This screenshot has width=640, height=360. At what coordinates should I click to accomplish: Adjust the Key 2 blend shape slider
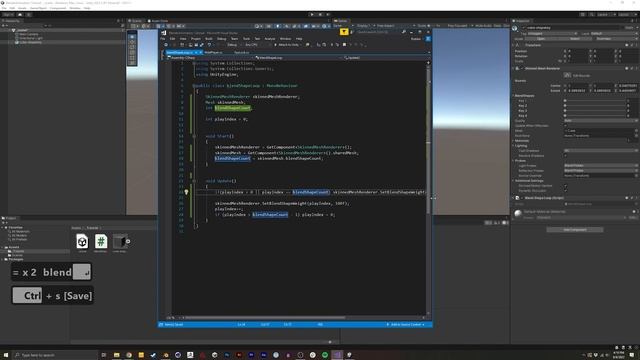tap(596, 106)
